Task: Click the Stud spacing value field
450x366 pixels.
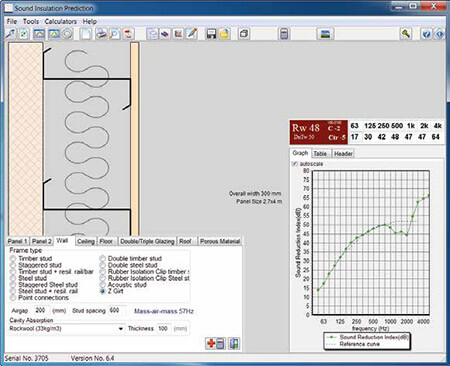Action: [116, 310]
